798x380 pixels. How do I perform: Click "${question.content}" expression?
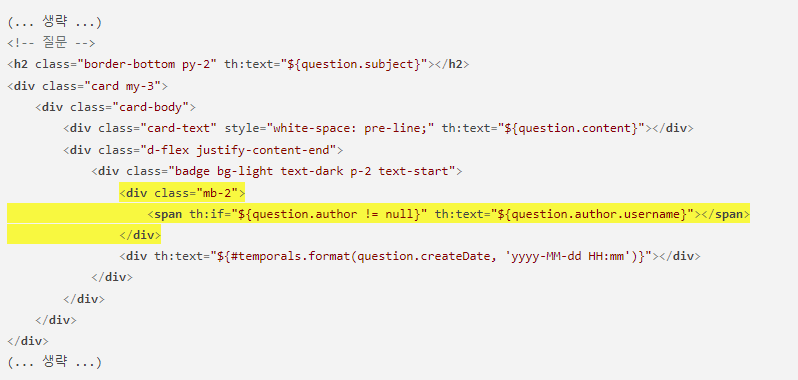click(572, 128)
